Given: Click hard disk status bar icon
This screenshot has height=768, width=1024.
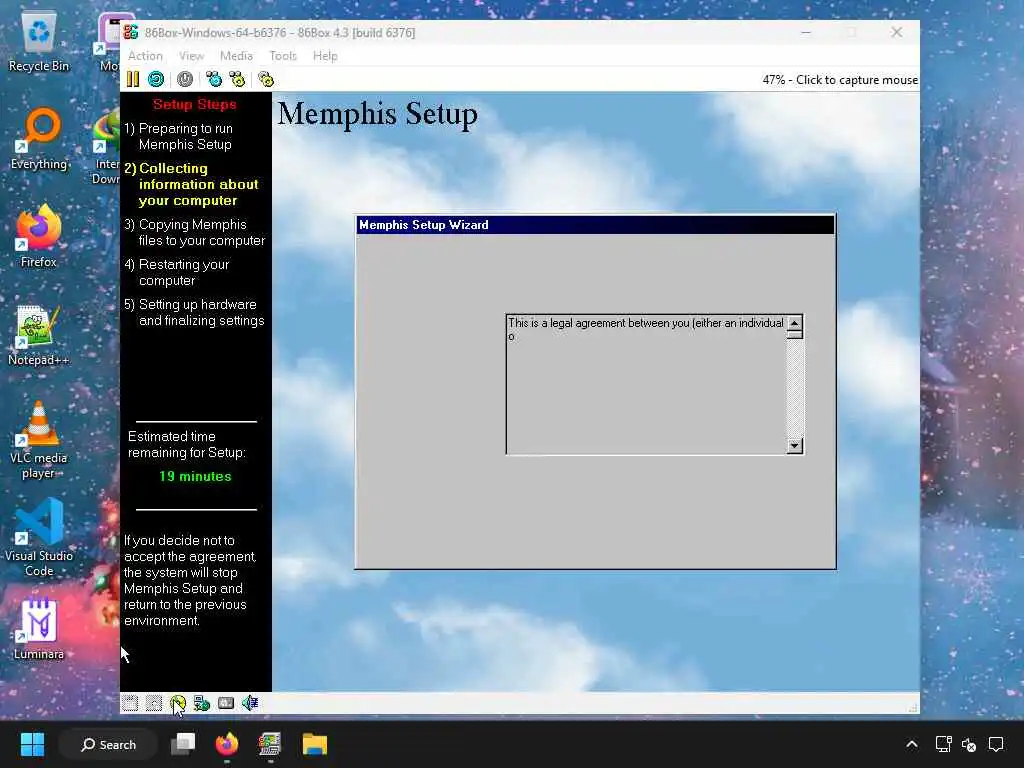Looking at the screenshot, I should (x=226, y=703).
